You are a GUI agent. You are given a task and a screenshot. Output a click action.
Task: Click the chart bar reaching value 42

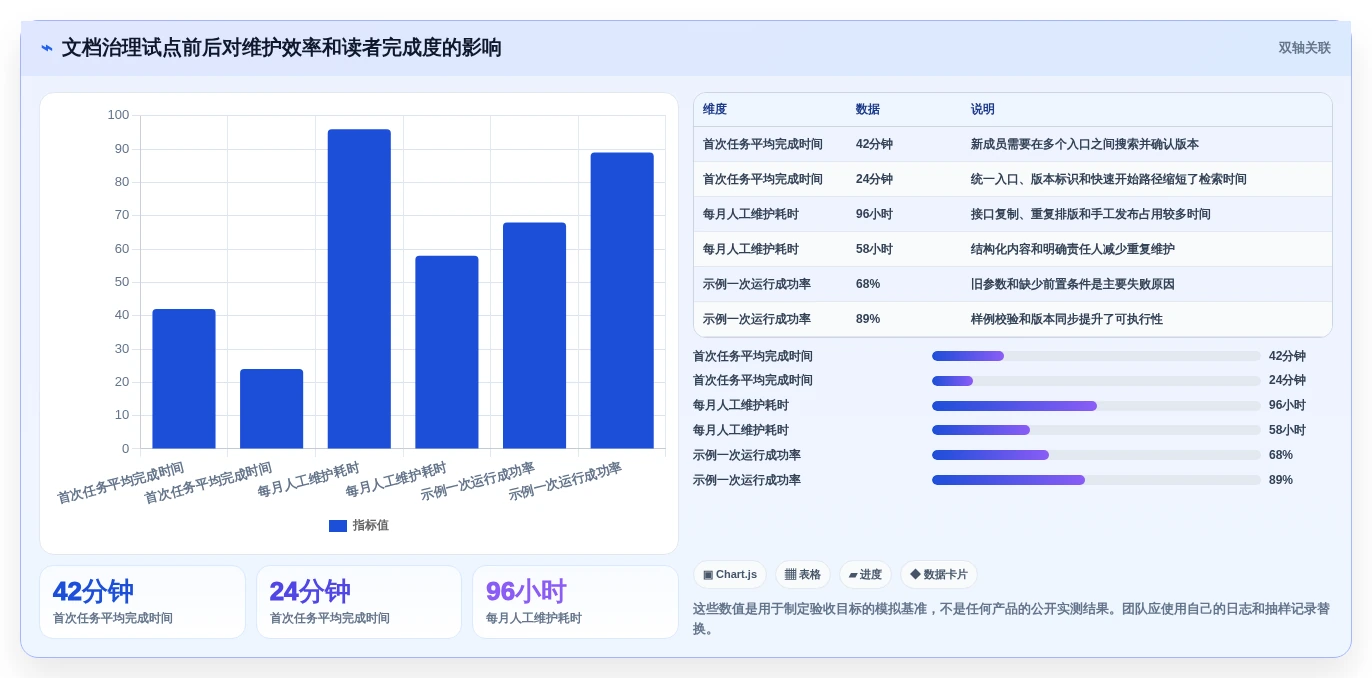184,379
